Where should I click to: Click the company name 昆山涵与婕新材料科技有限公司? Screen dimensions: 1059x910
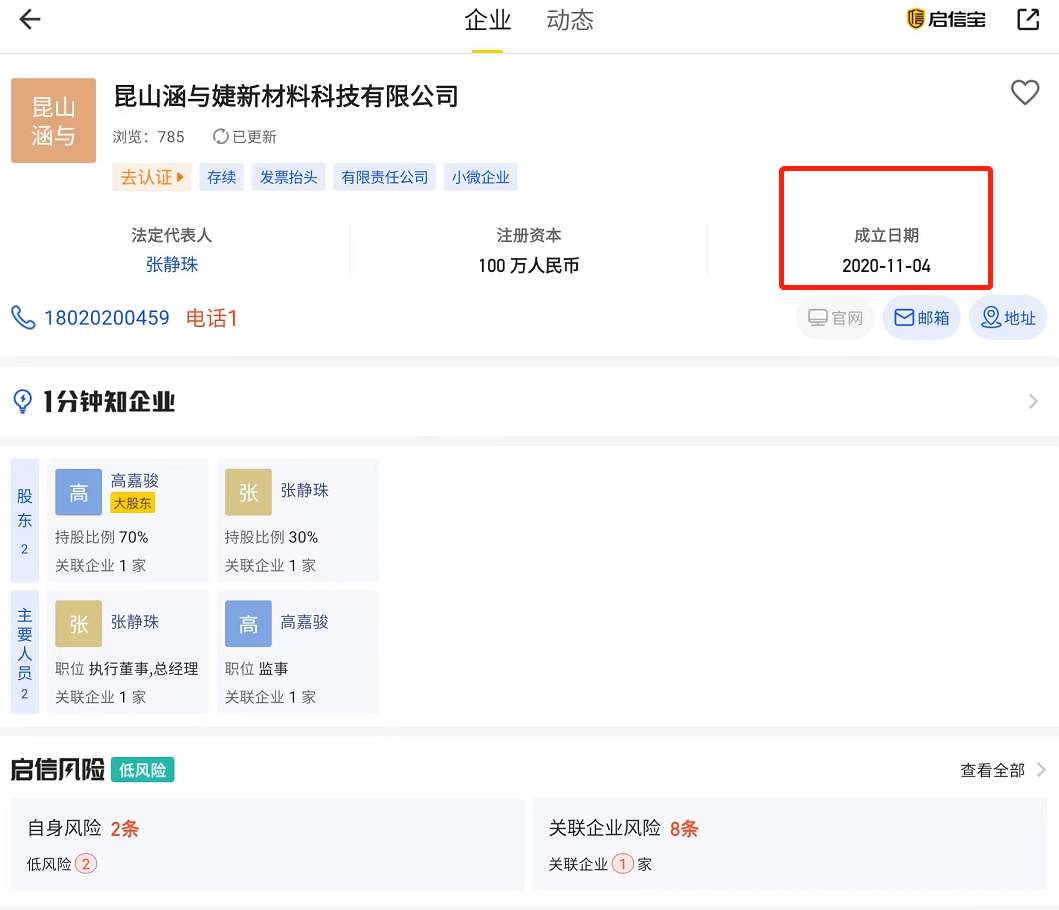coord(286,96)
